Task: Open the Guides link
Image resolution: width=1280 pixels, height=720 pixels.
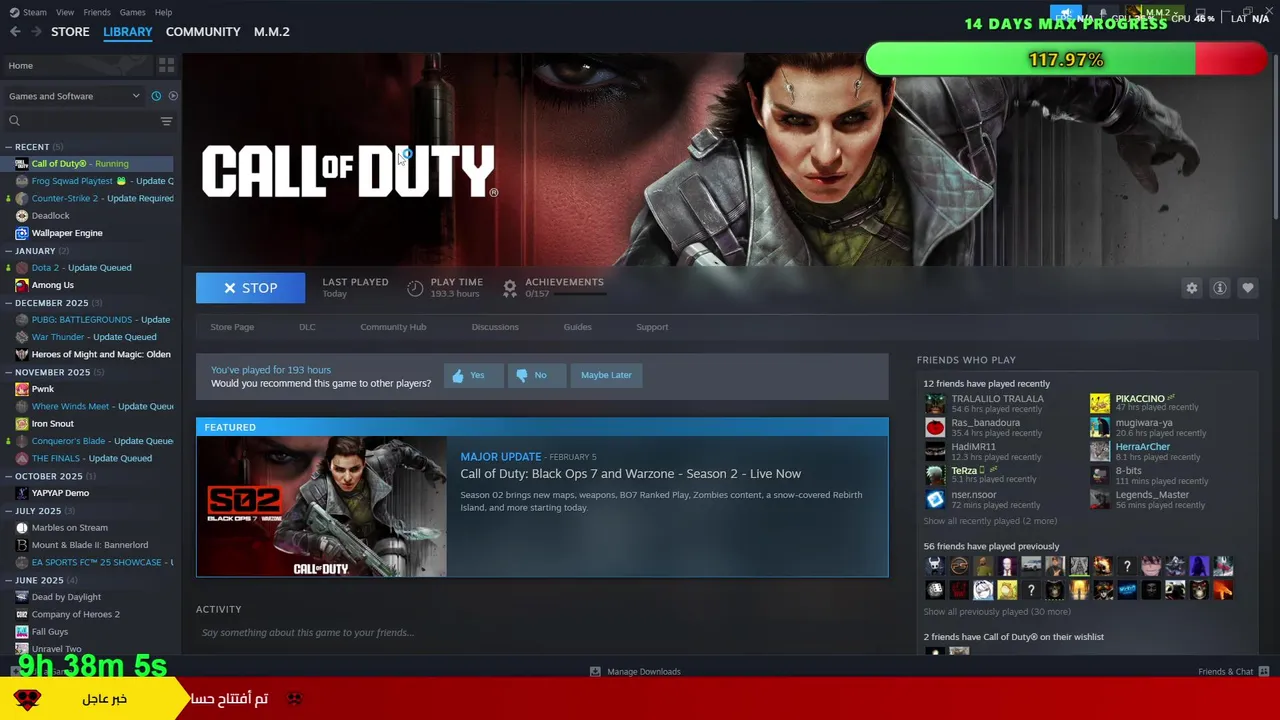Action: tap(577, 327)
